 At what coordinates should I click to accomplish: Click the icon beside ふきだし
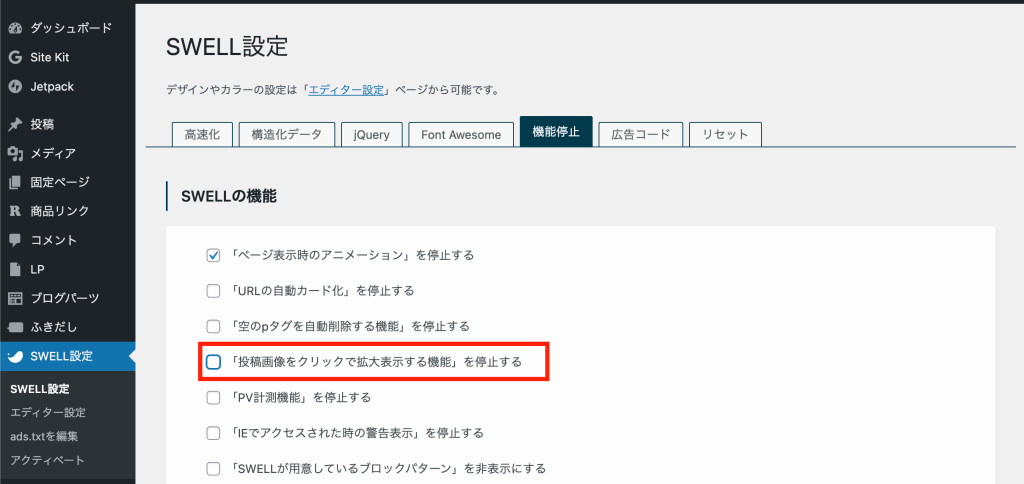tap(15, 327)
